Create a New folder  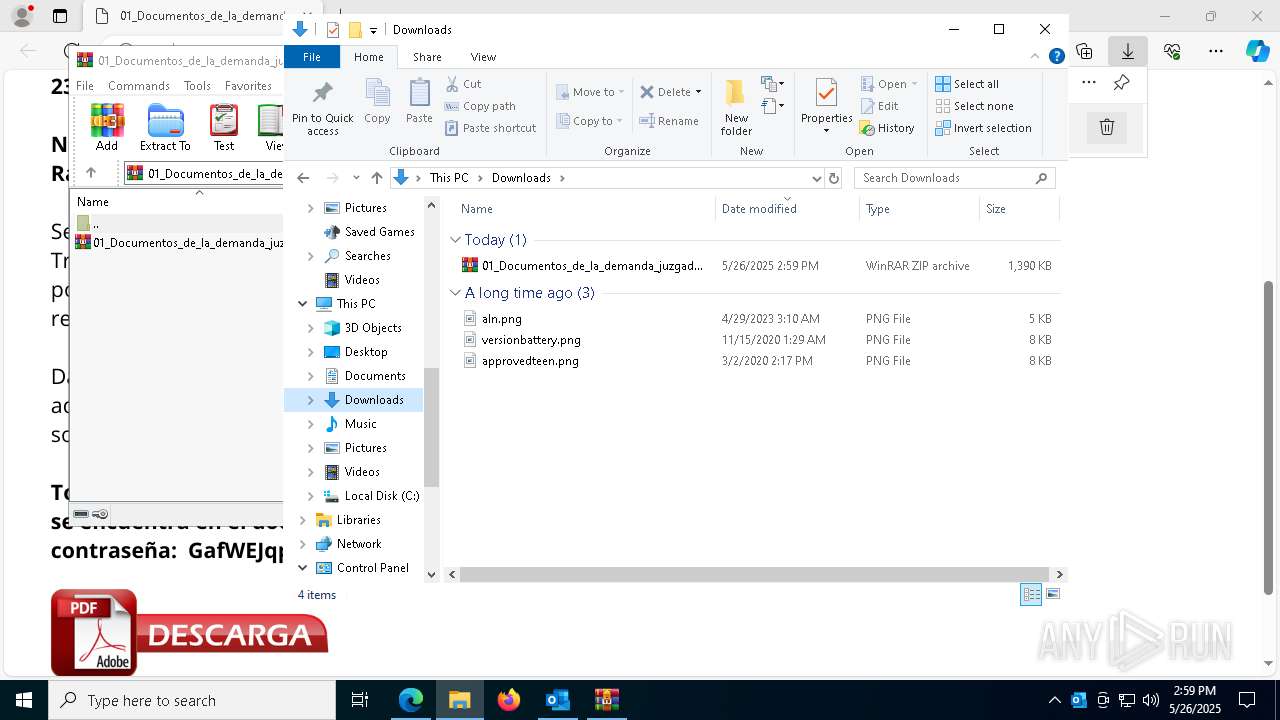click(736, 108)
